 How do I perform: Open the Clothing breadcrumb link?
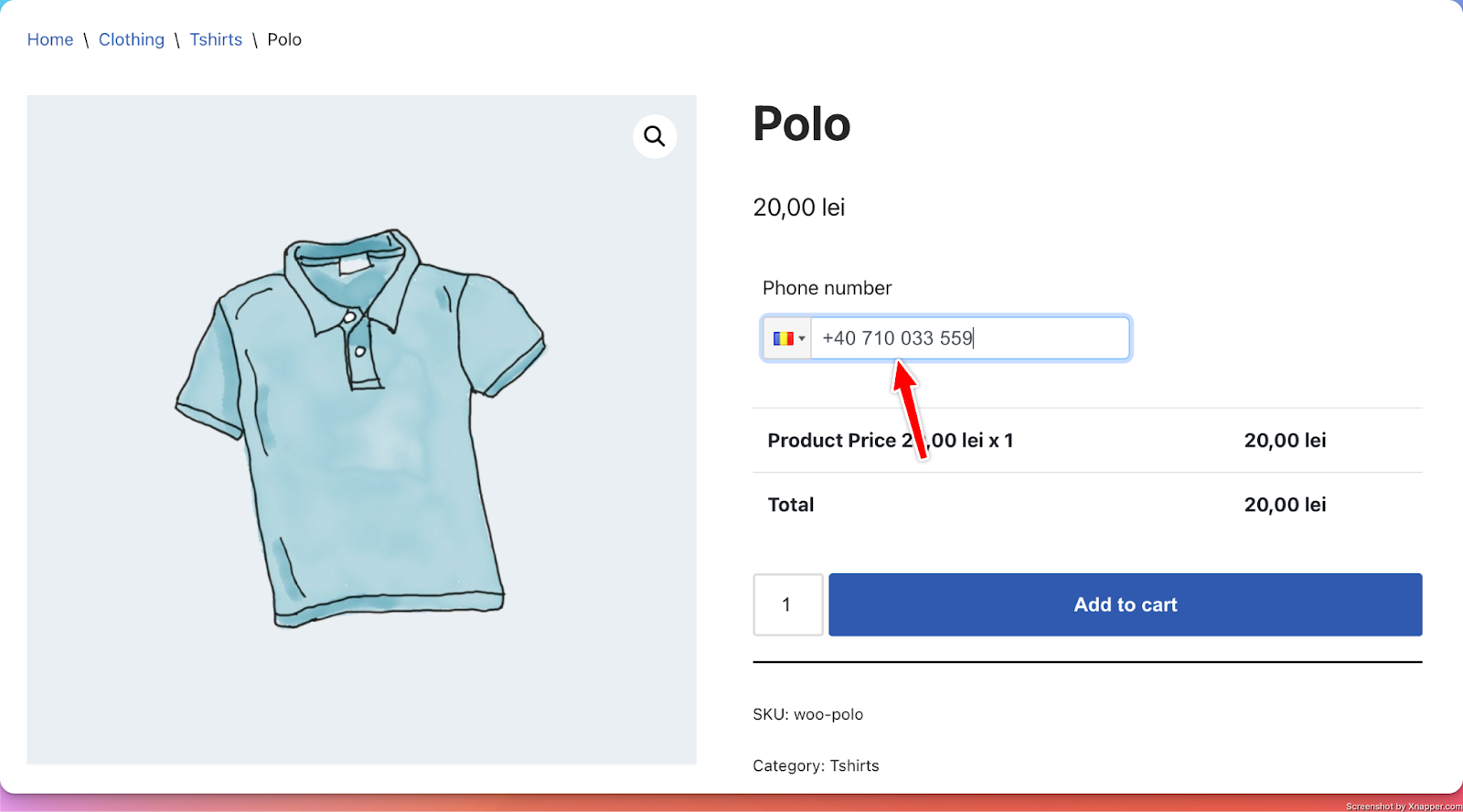coord(132,39)
